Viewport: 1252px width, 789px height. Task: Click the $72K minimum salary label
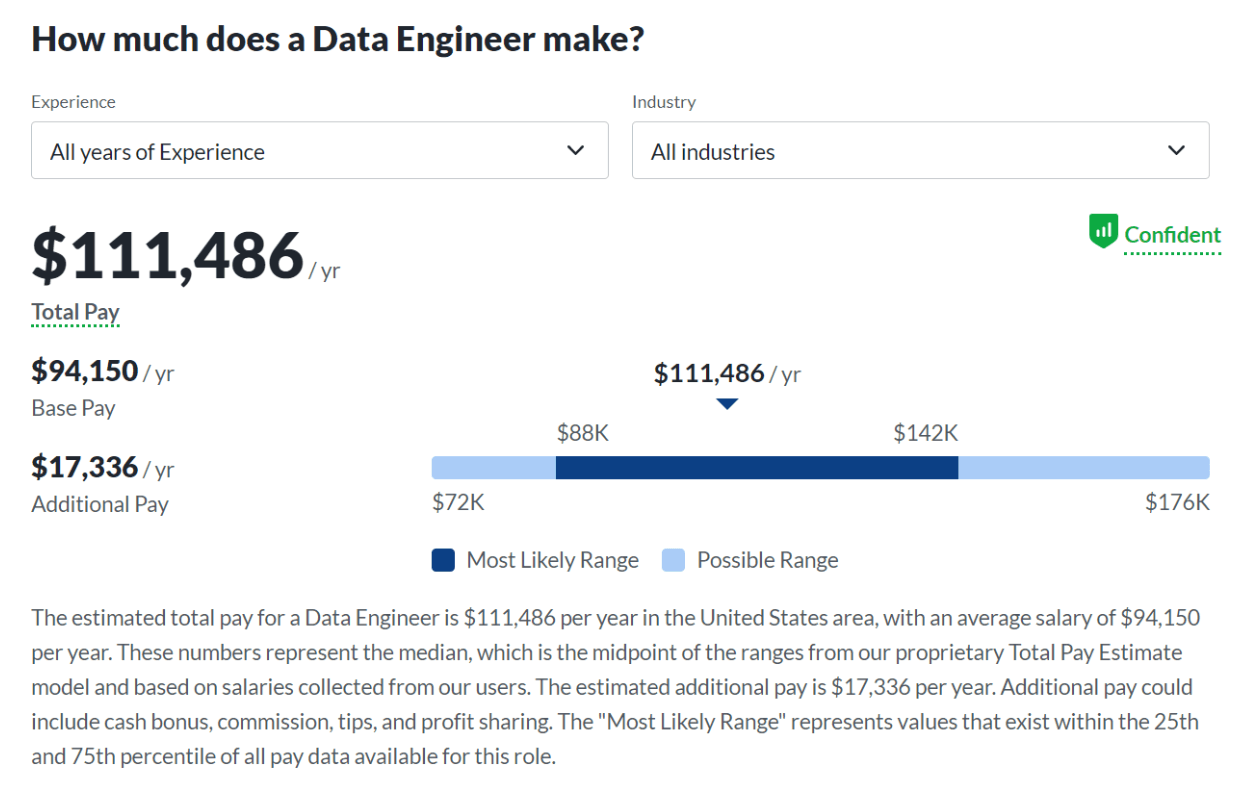(x=458, y=502)
